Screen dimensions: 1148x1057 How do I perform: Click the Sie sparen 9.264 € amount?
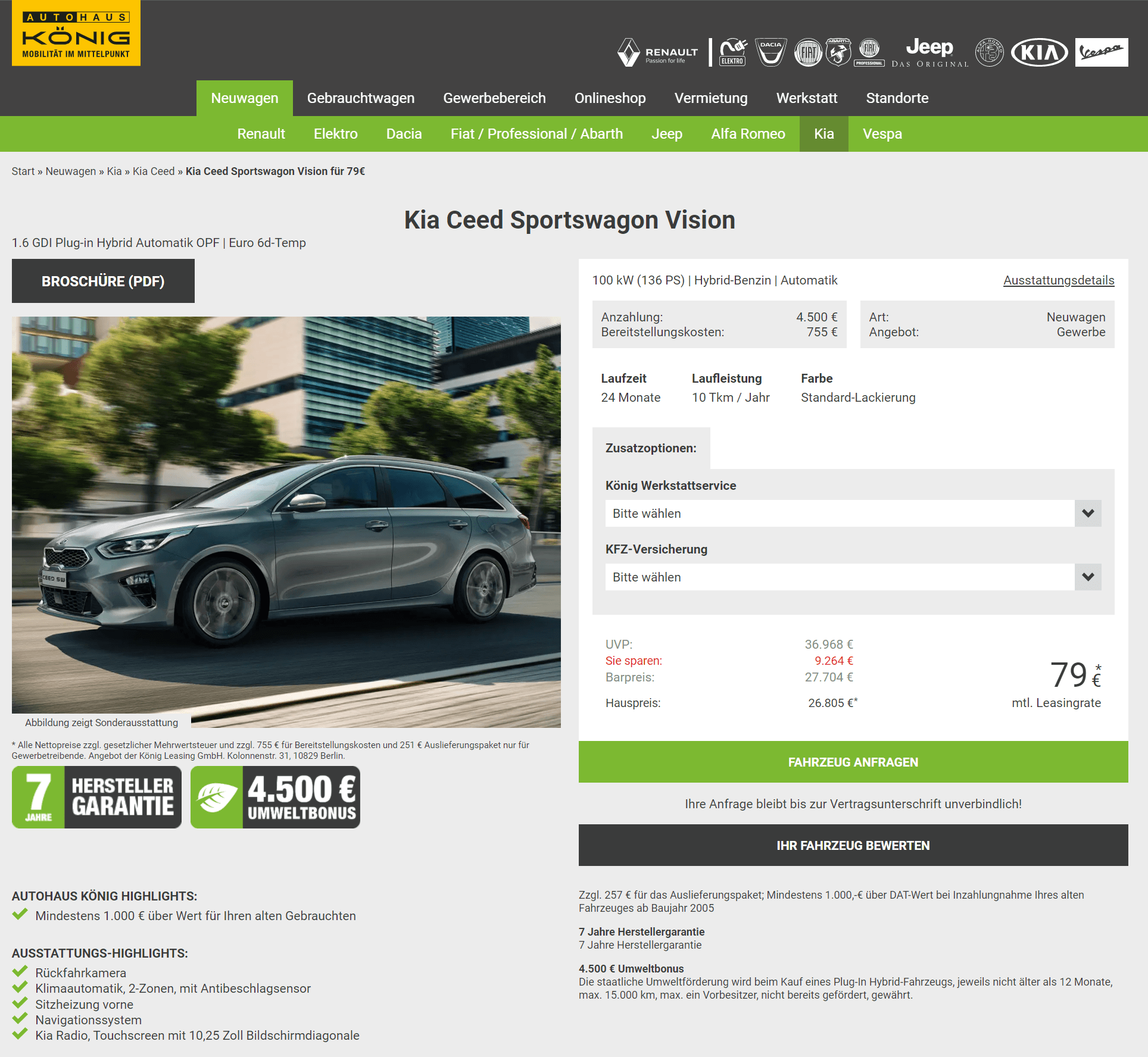(834, 661)
